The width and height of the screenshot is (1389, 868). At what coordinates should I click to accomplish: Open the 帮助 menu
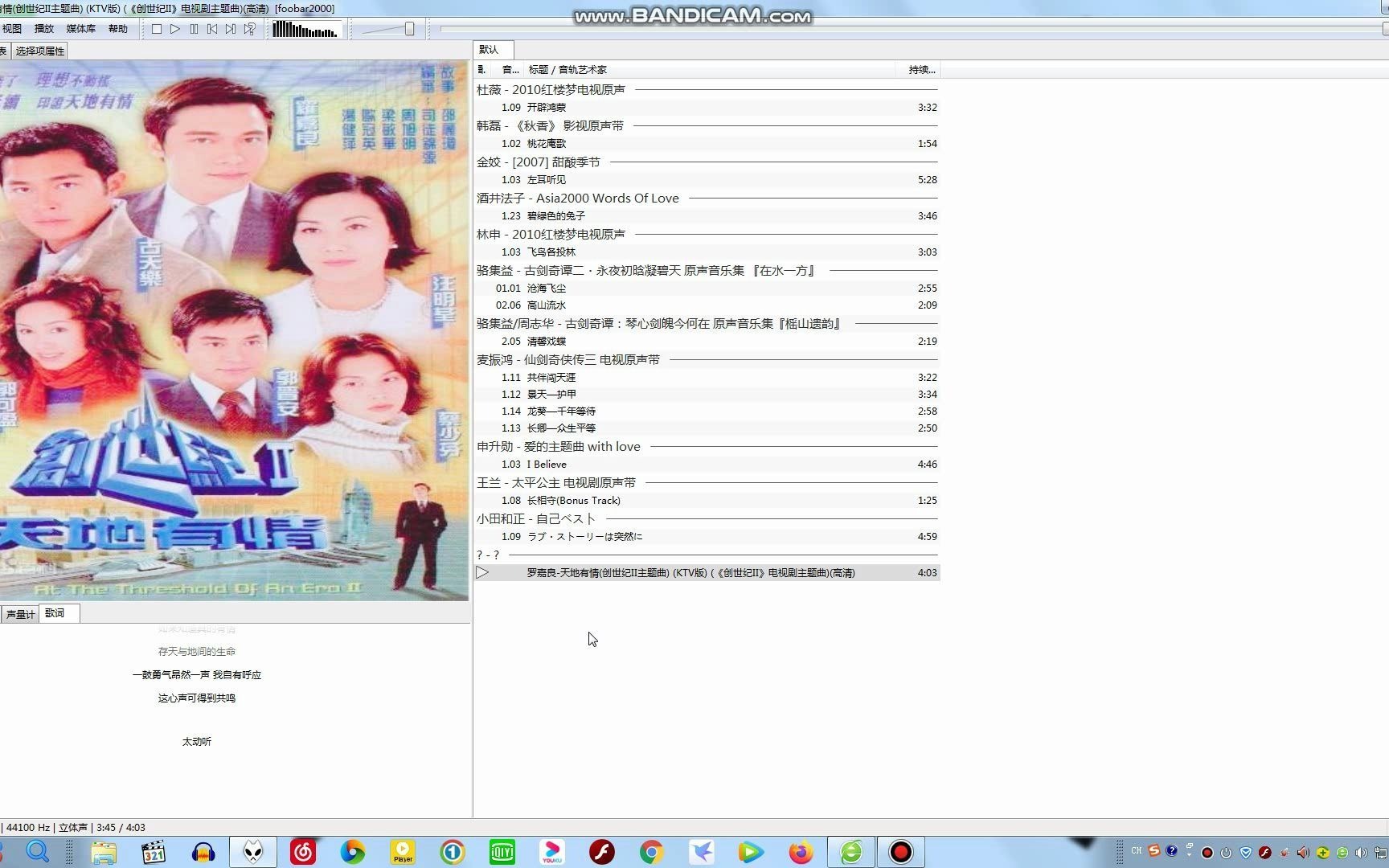click(118, 29)
